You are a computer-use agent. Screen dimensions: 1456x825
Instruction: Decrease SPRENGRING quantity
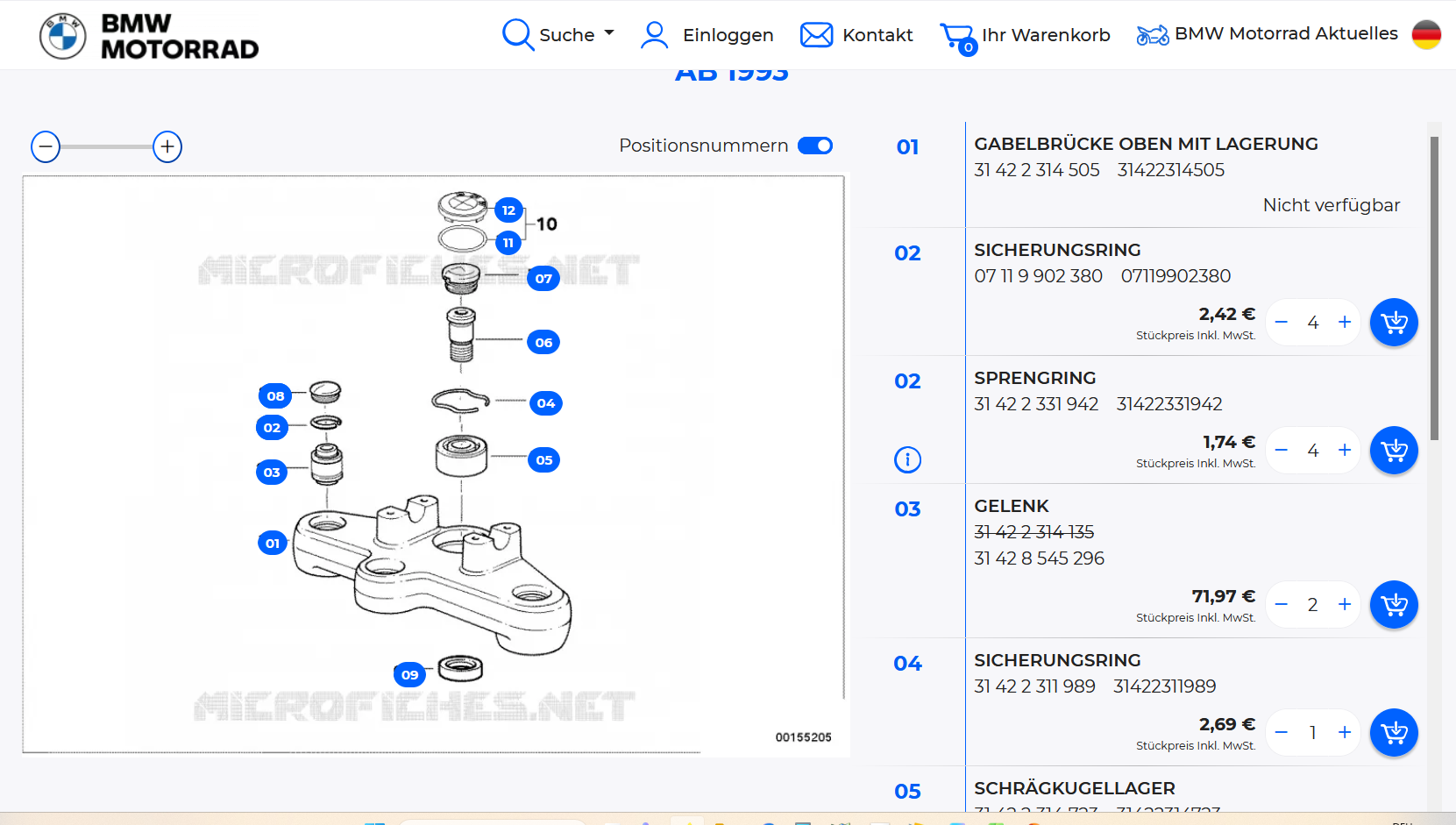coord(1282,451)
